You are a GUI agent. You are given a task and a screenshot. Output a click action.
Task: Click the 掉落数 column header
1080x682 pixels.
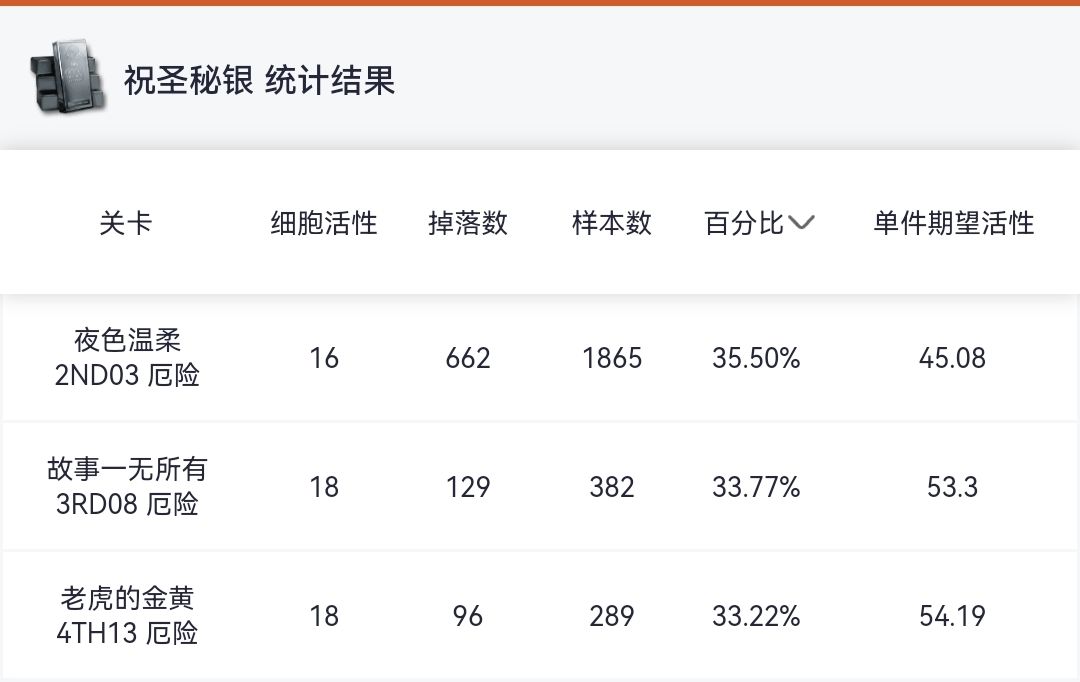pos(468,223)
